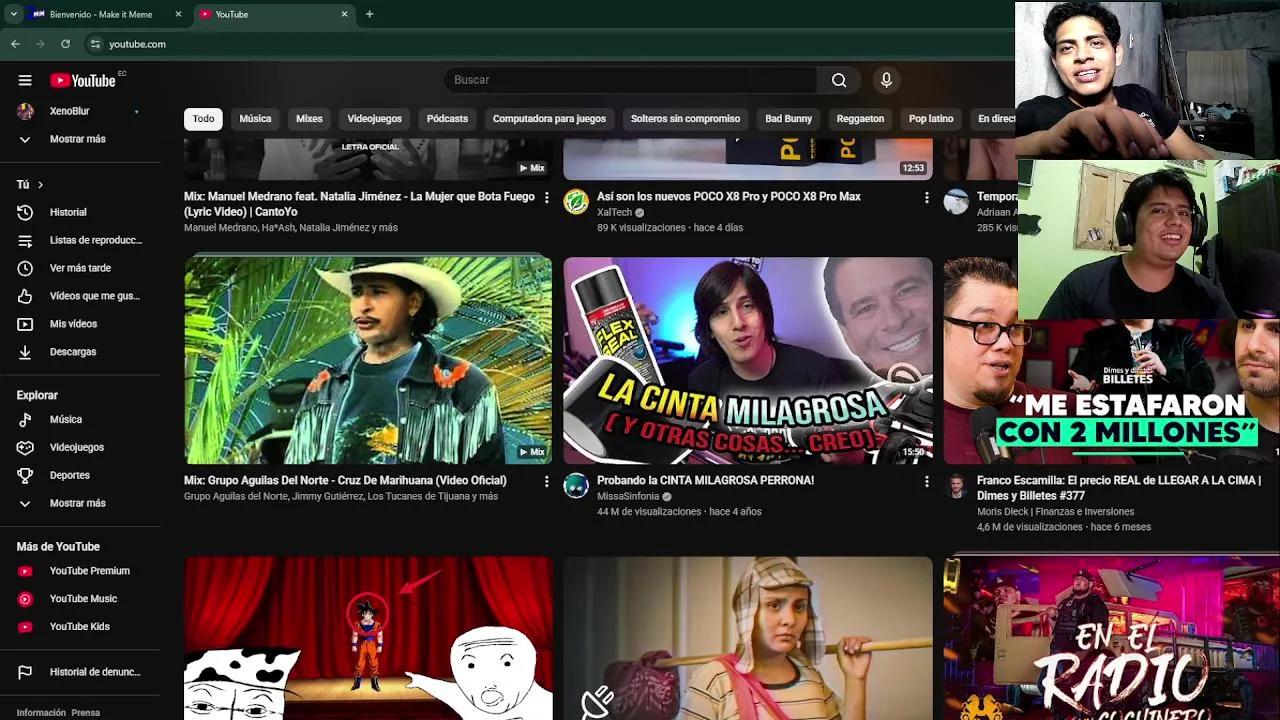Open XalTech channel avatar
The height and width of the screenshot is (720, 1280).
click(x=576, y=202)
